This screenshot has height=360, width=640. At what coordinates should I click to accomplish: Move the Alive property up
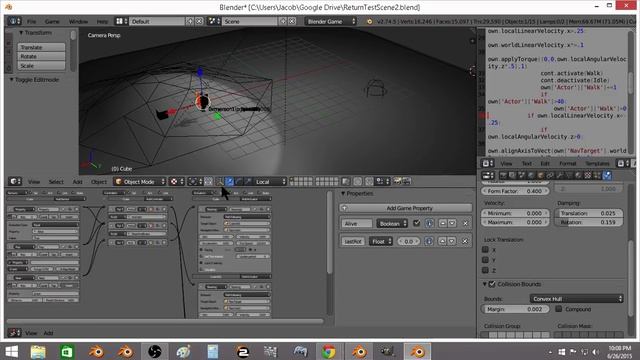click(443, 224)
